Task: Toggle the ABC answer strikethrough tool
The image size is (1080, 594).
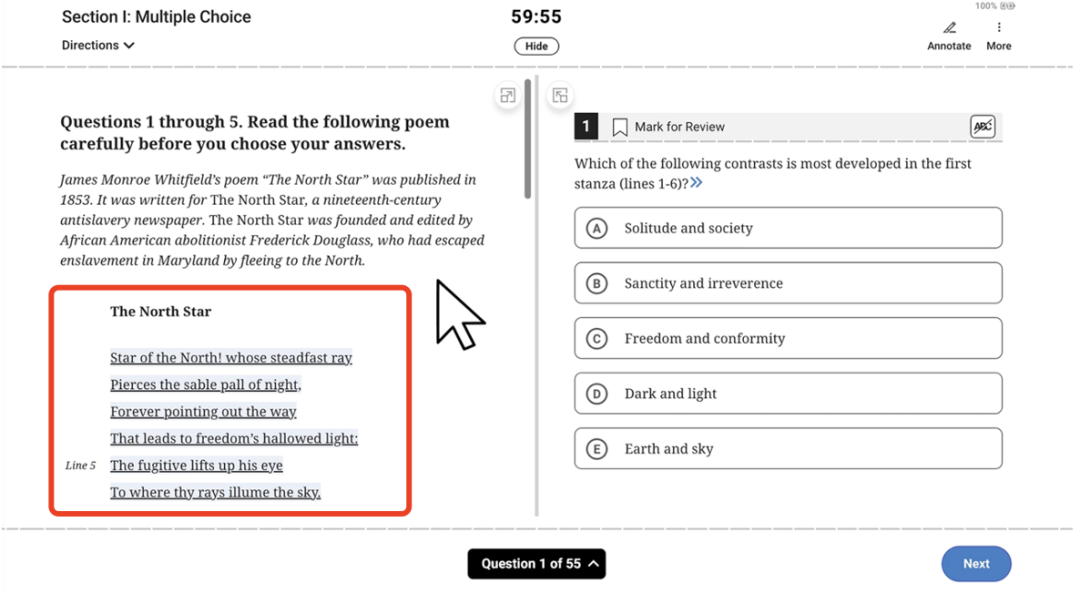Action: (982, 127)
